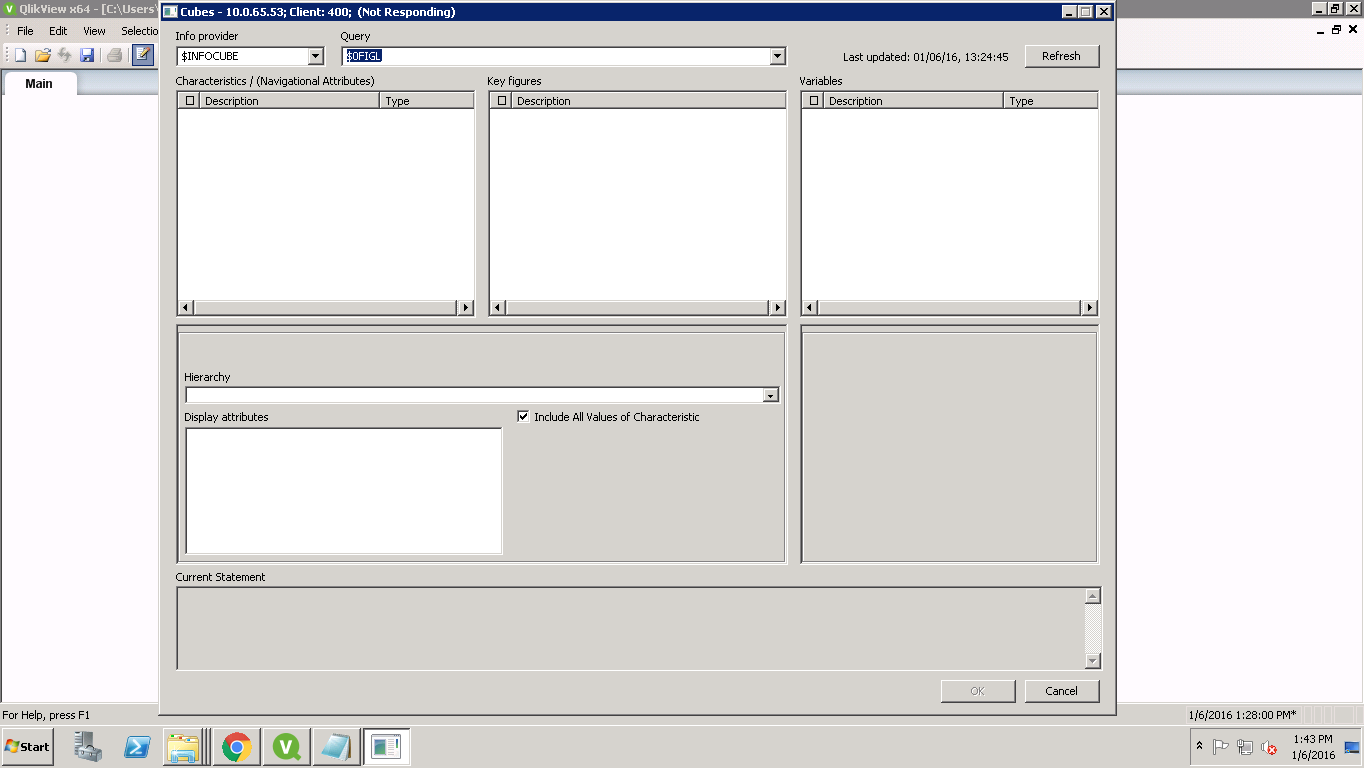Launch PowerShell from the taskbar
This screenshot has height=768, width=1364.
pos(137,747)
